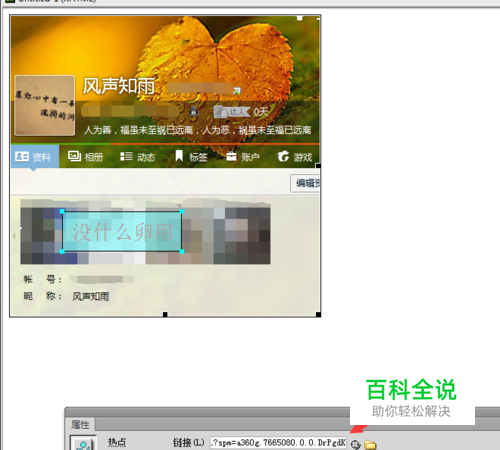Click the 0天 text beside the badge
The height and width of the screenshot is (450, 500).
click(x=261, y=112)
